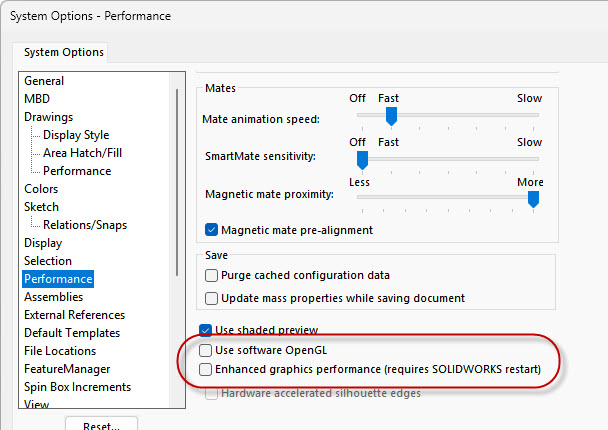
Task: Click the Magnetic mate proximity slider handle
Action: click(x=534, y=199)
